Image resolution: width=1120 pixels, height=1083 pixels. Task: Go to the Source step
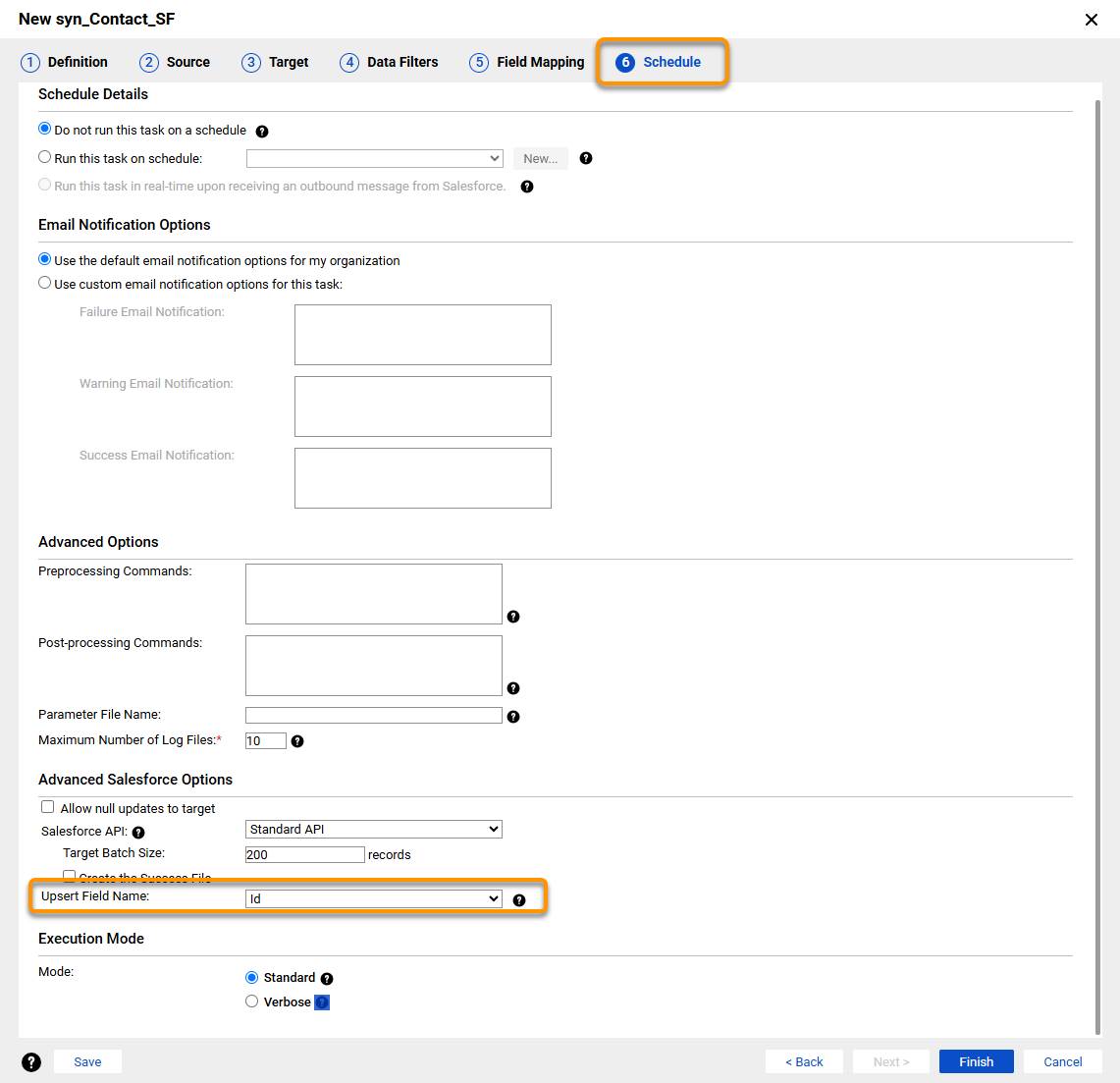(x=175, y=62)
